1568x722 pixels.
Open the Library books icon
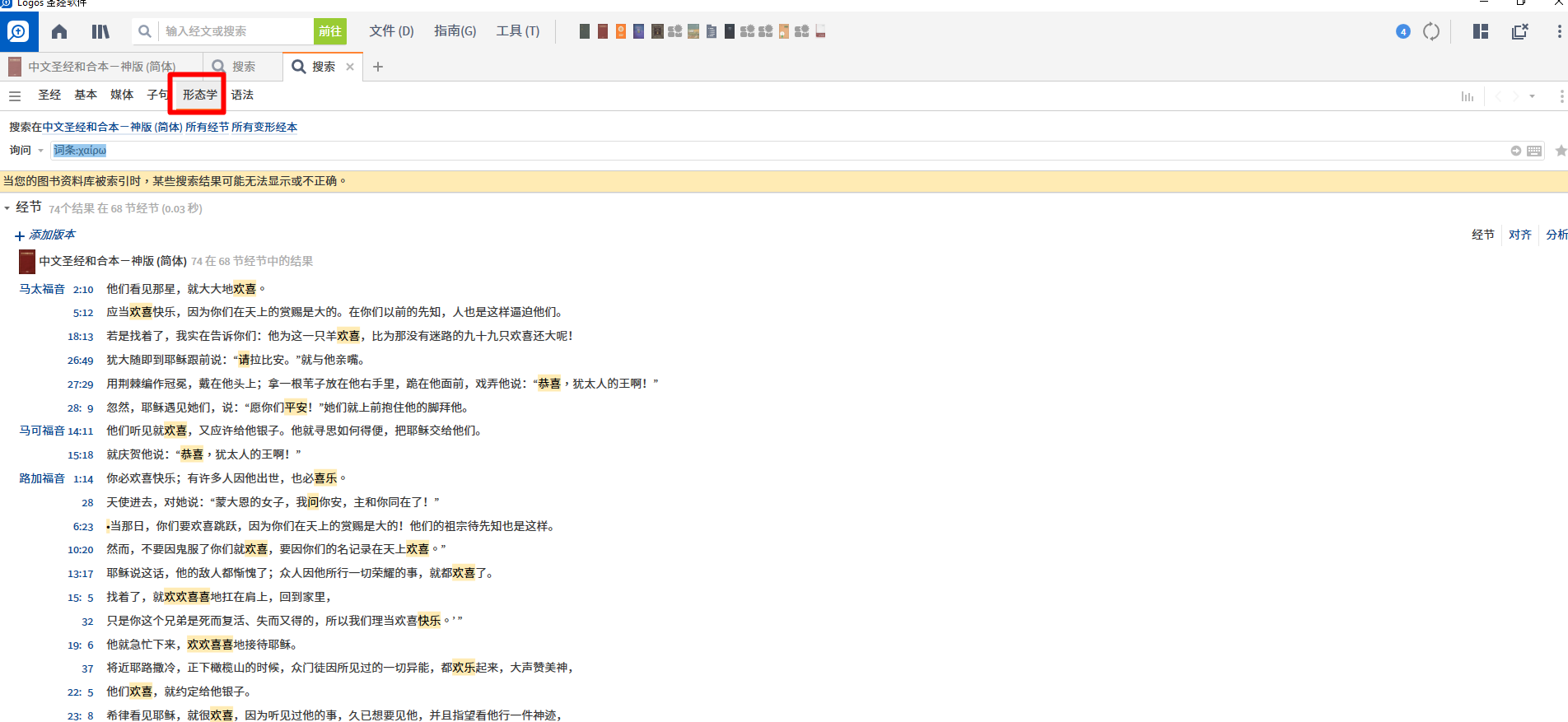100,31
